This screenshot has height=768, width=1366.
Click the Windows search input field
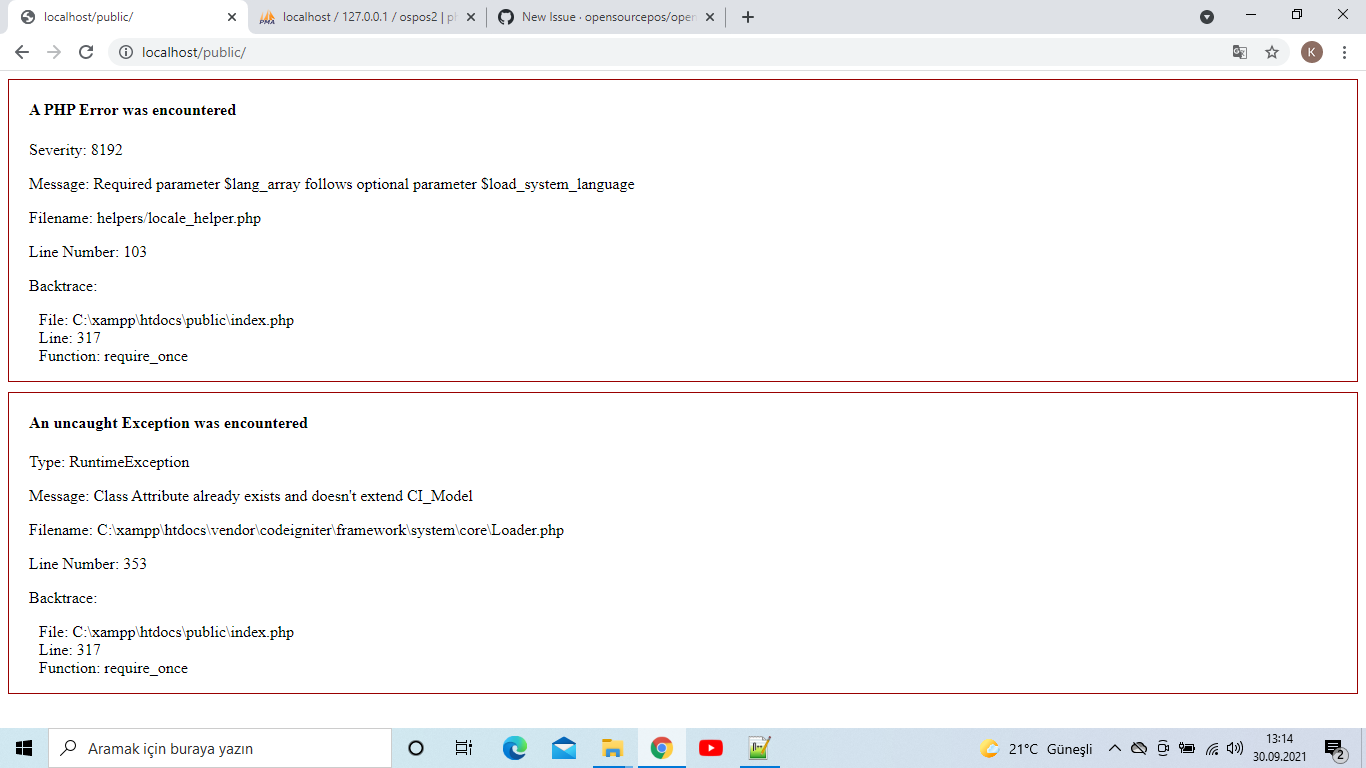click(220, 747)
